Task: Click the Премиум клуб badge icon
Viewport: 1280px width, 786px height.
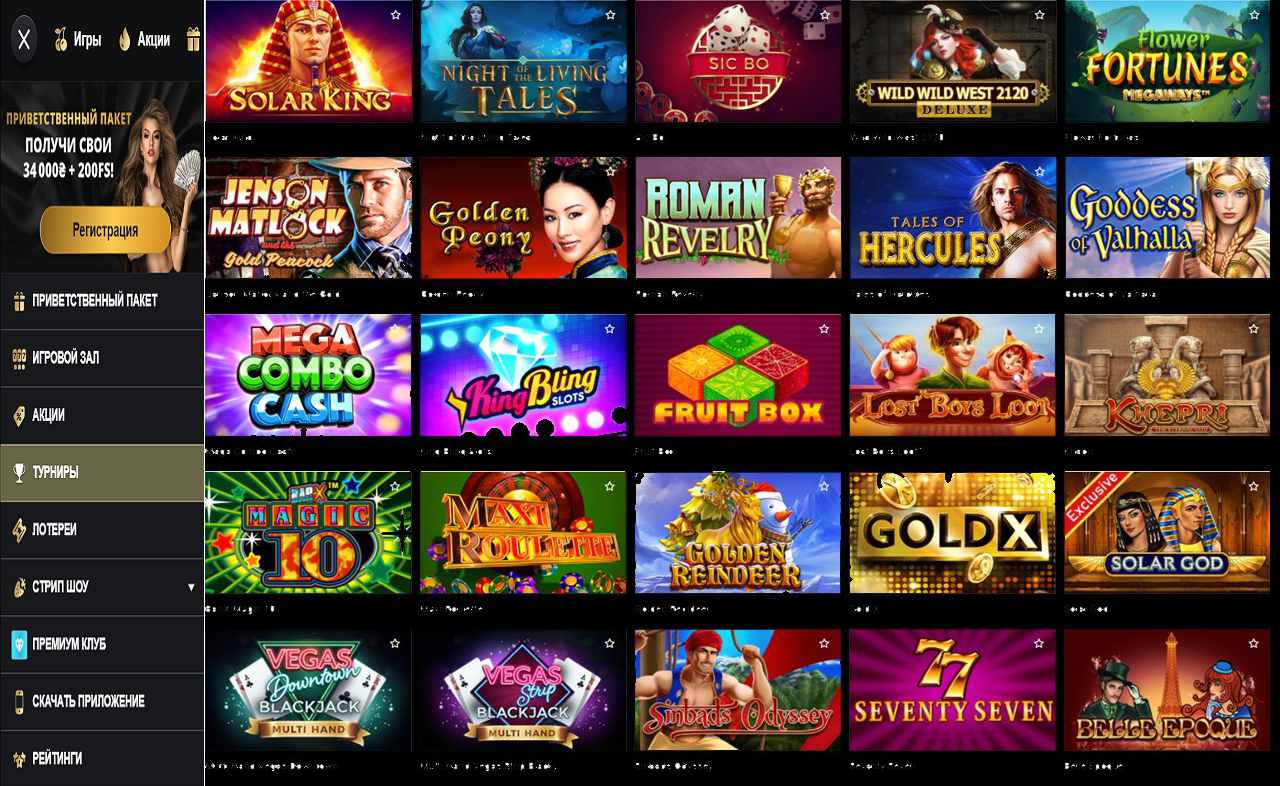Action: coord(19,644)
